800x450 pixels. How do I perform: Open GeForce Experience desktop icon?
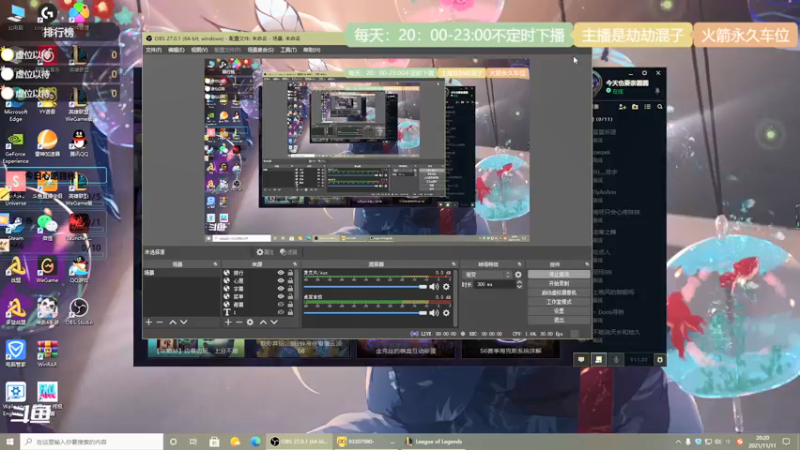pyautogui.click(x=15, y=148)
